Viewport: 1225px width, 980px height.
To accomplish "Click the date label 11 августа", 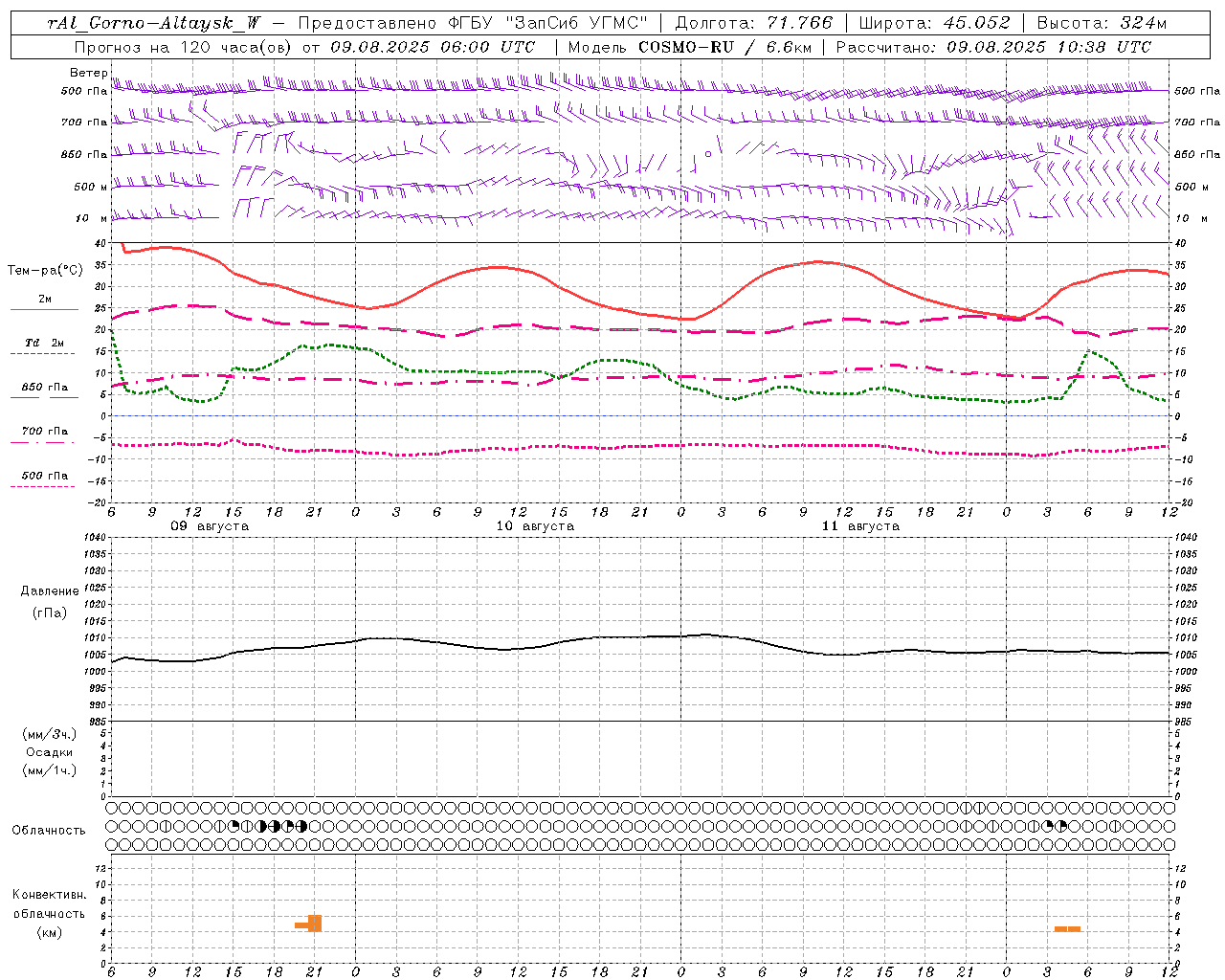I will tap(860, 526).
